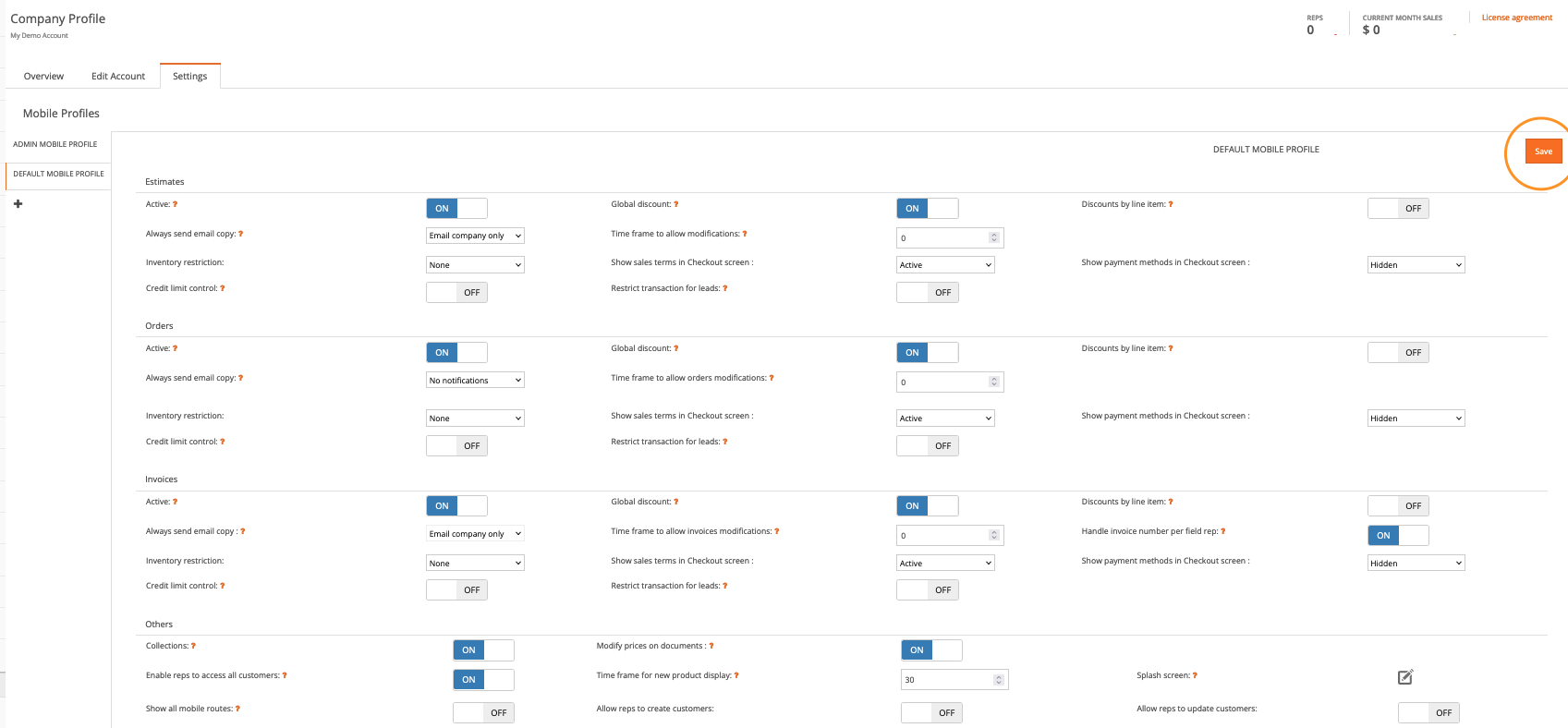Open the Edit Account tab
The image size is (1568, 728).
pos(118,77)
